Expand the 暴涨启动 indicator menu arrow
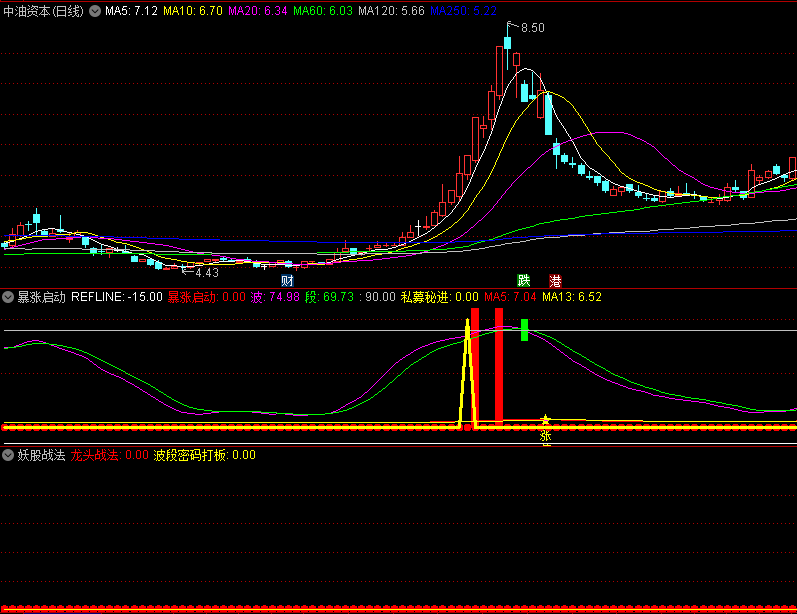 pyautogui.click(x=8, y=297)
